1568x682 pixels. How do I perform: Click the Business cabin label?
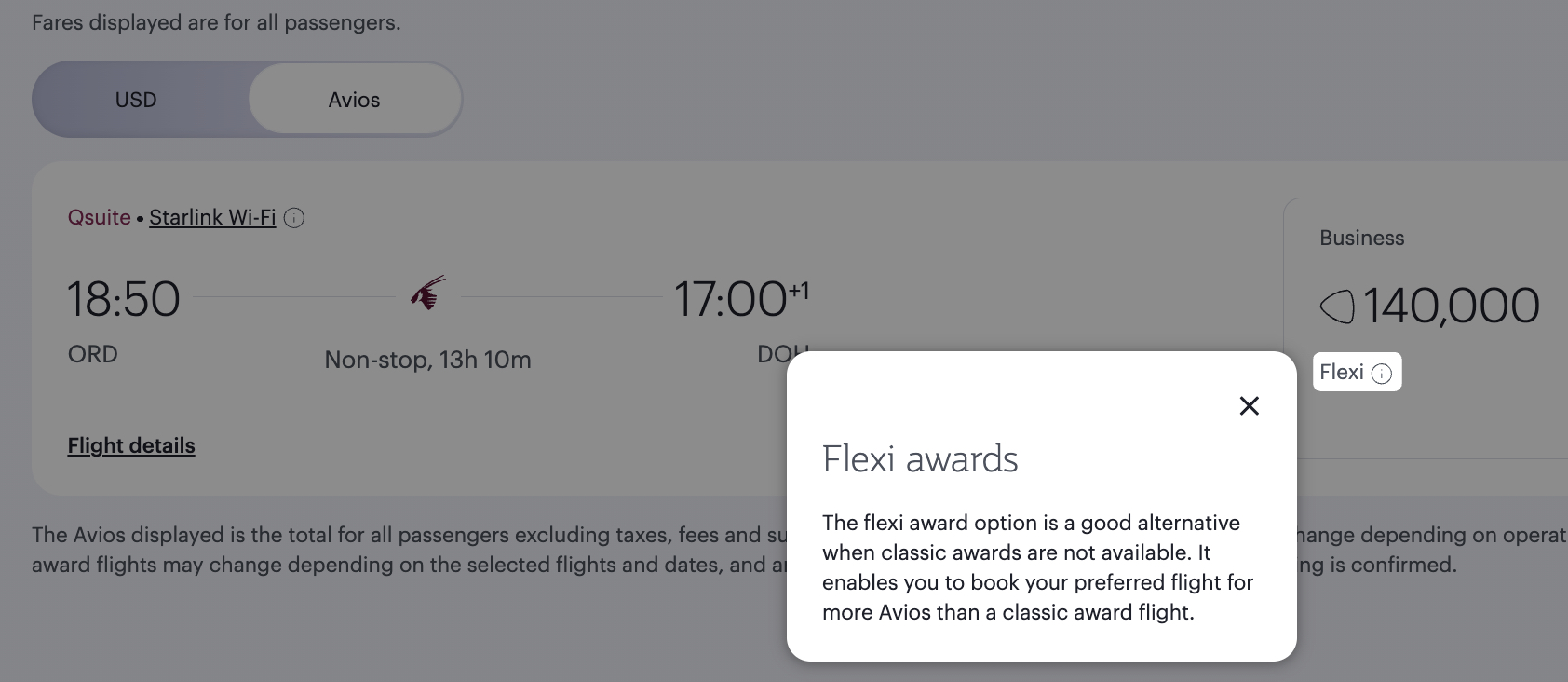click(1361, 238)
